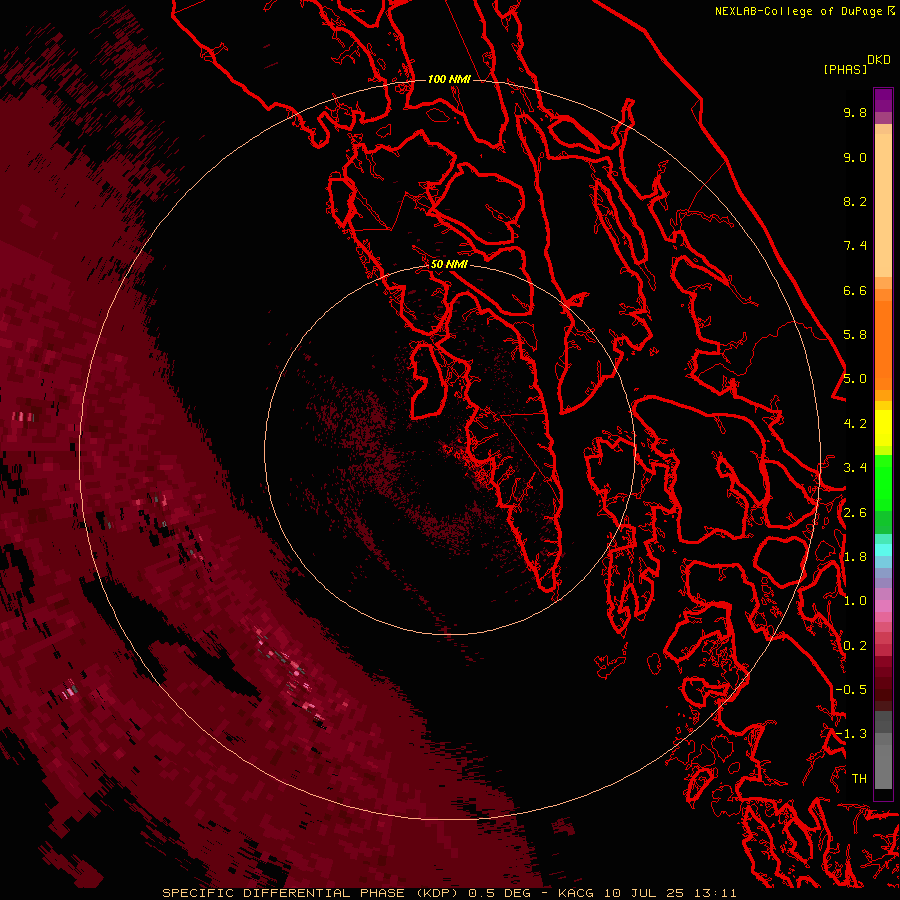900x900 pixels.
Task: Select the 5.0 value on legend
Action: click(x=855, y=379)
